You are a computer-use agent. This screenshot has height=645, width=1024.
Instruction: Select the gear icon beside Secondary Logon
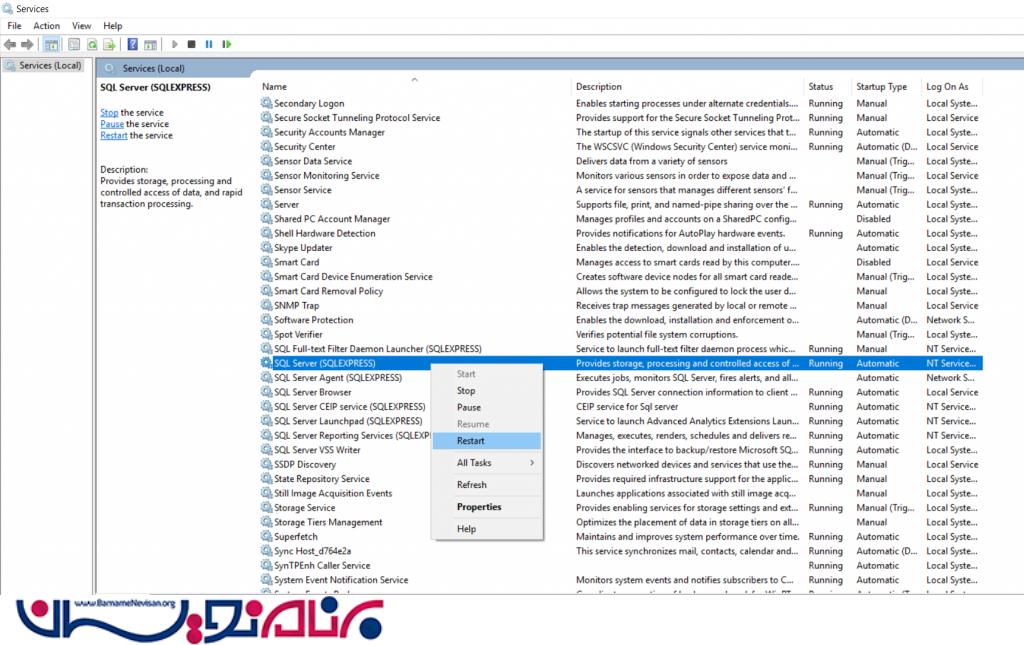pyautogui.click(x=266, y=102)
